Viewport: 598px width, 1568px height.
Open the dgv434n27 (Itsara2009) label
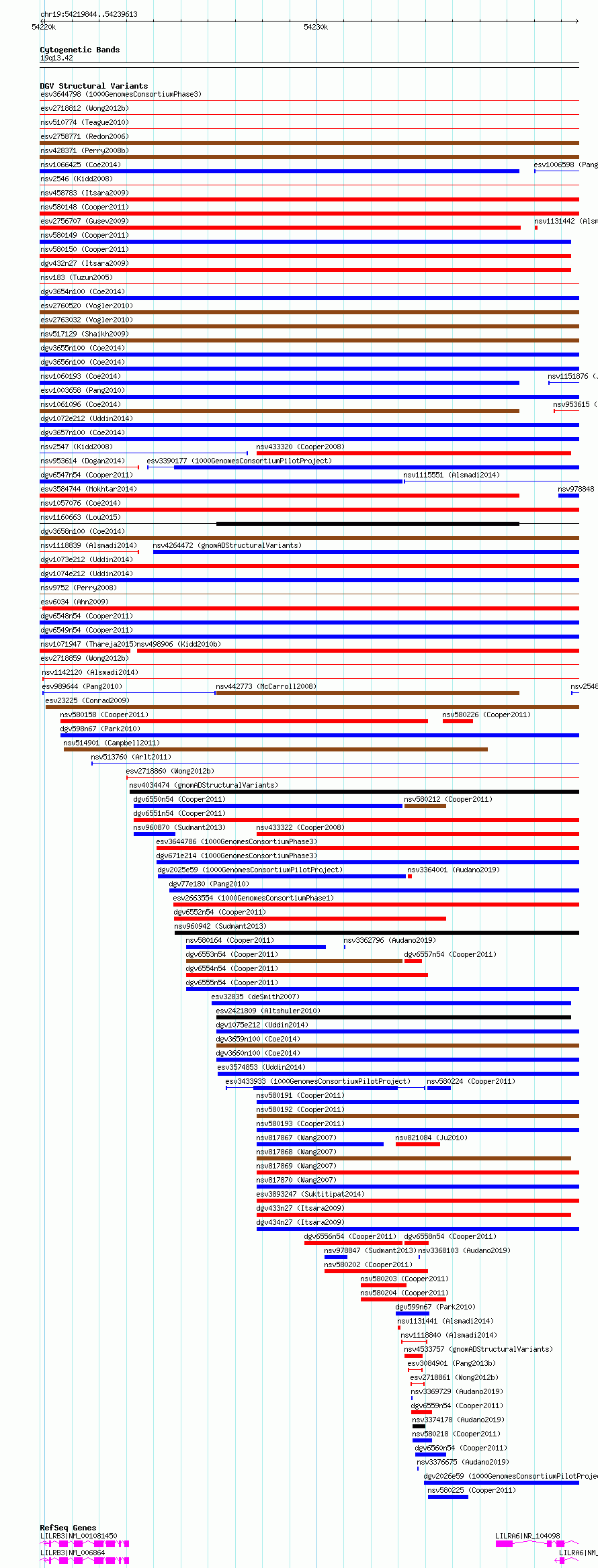(x=300, y=1222)
